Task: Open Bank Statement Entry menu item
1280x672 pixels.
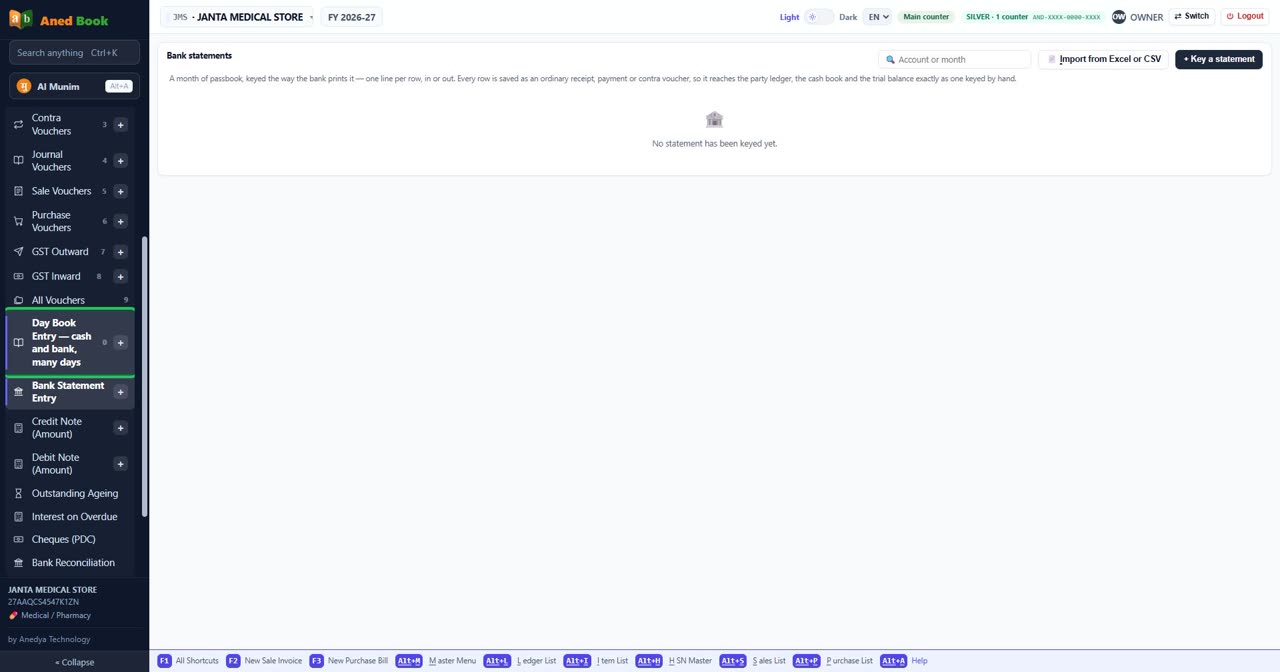Action: [x=68, y=392]
